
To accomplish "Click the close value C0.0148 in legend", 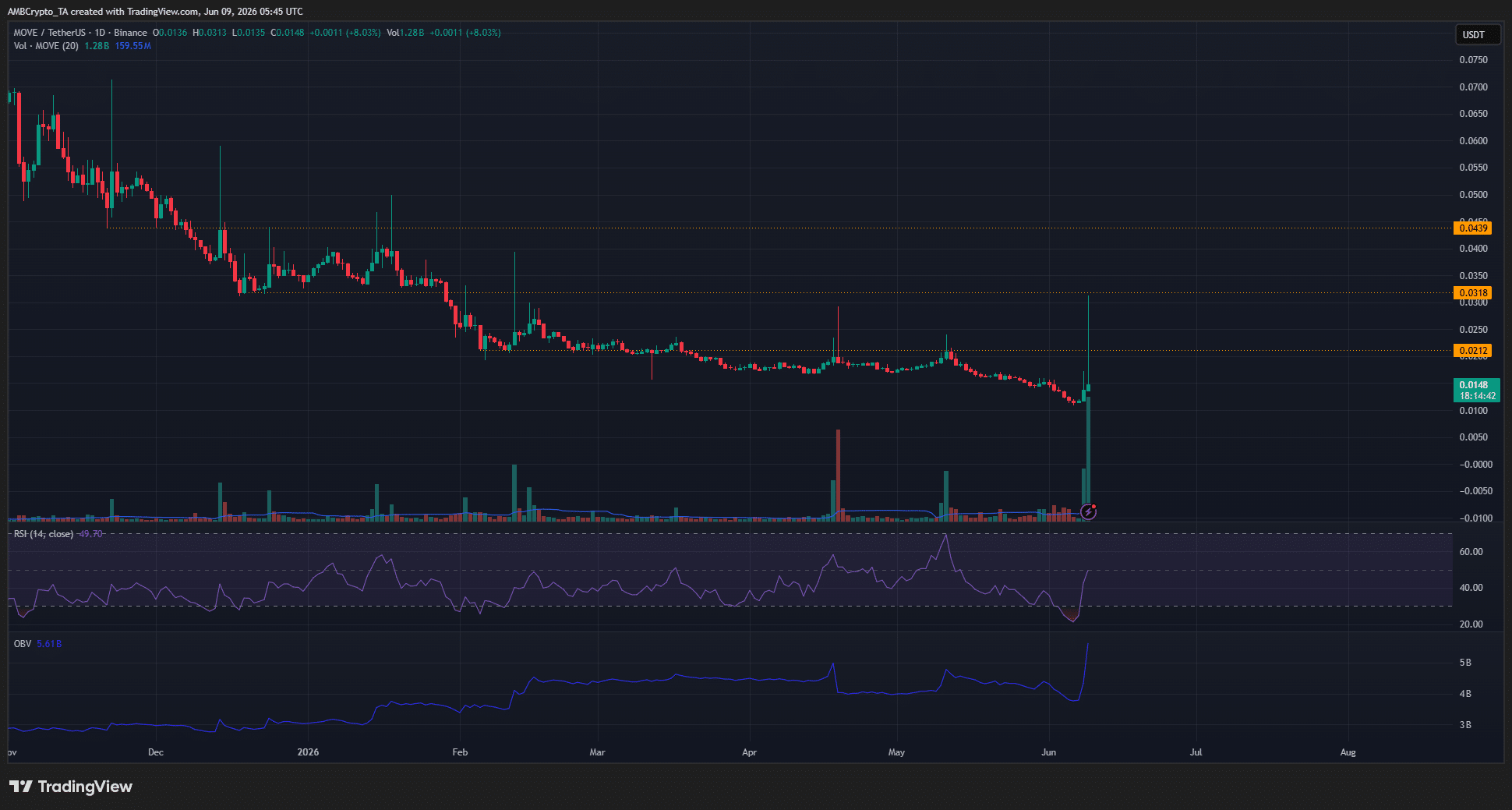I will [288, 33].
